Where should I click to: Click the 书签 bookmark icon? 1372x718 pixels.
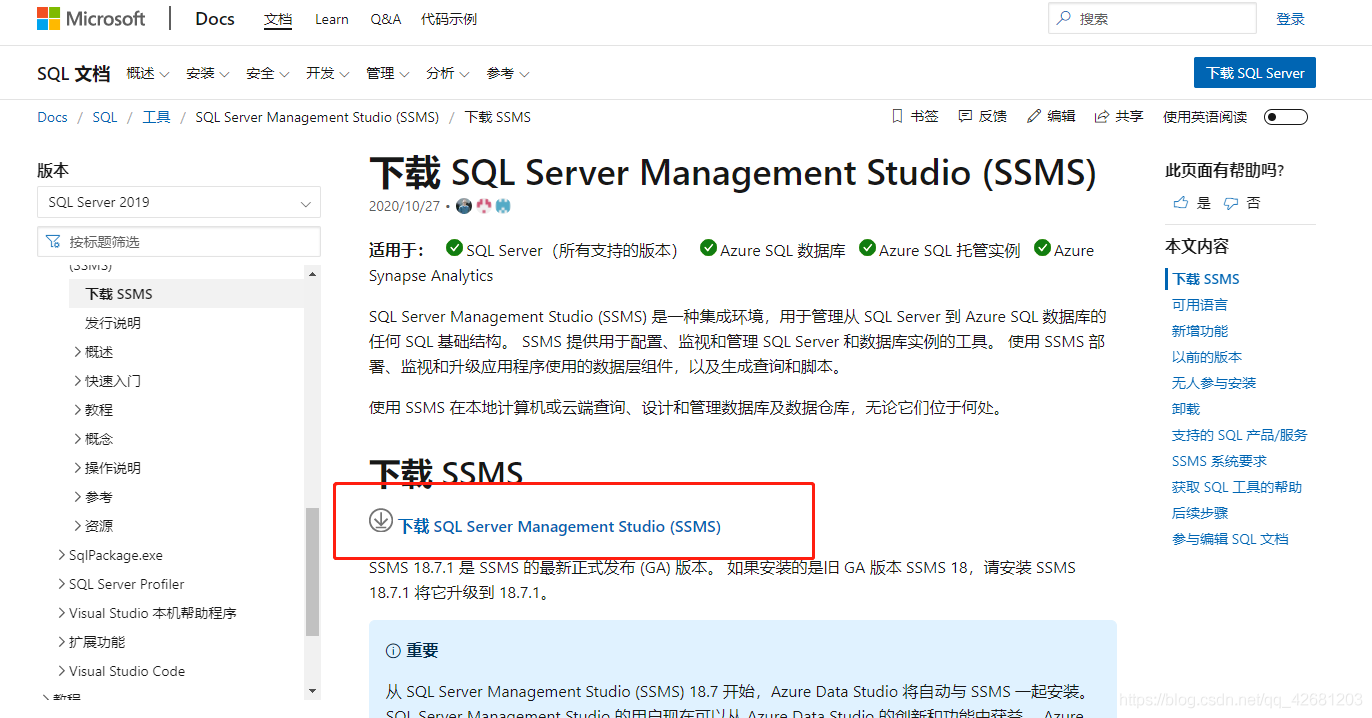click(x=897, y=116)
